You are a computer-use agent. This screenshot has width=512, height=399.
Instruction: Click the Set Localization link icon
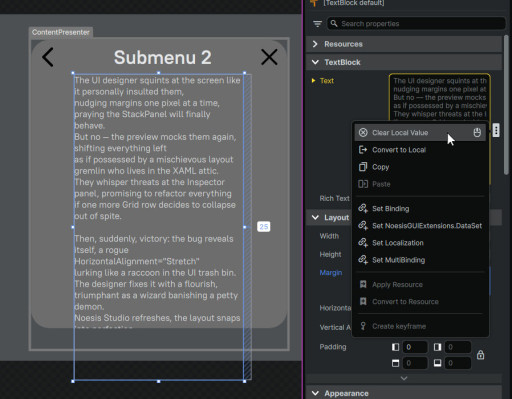tap(363, 243)
